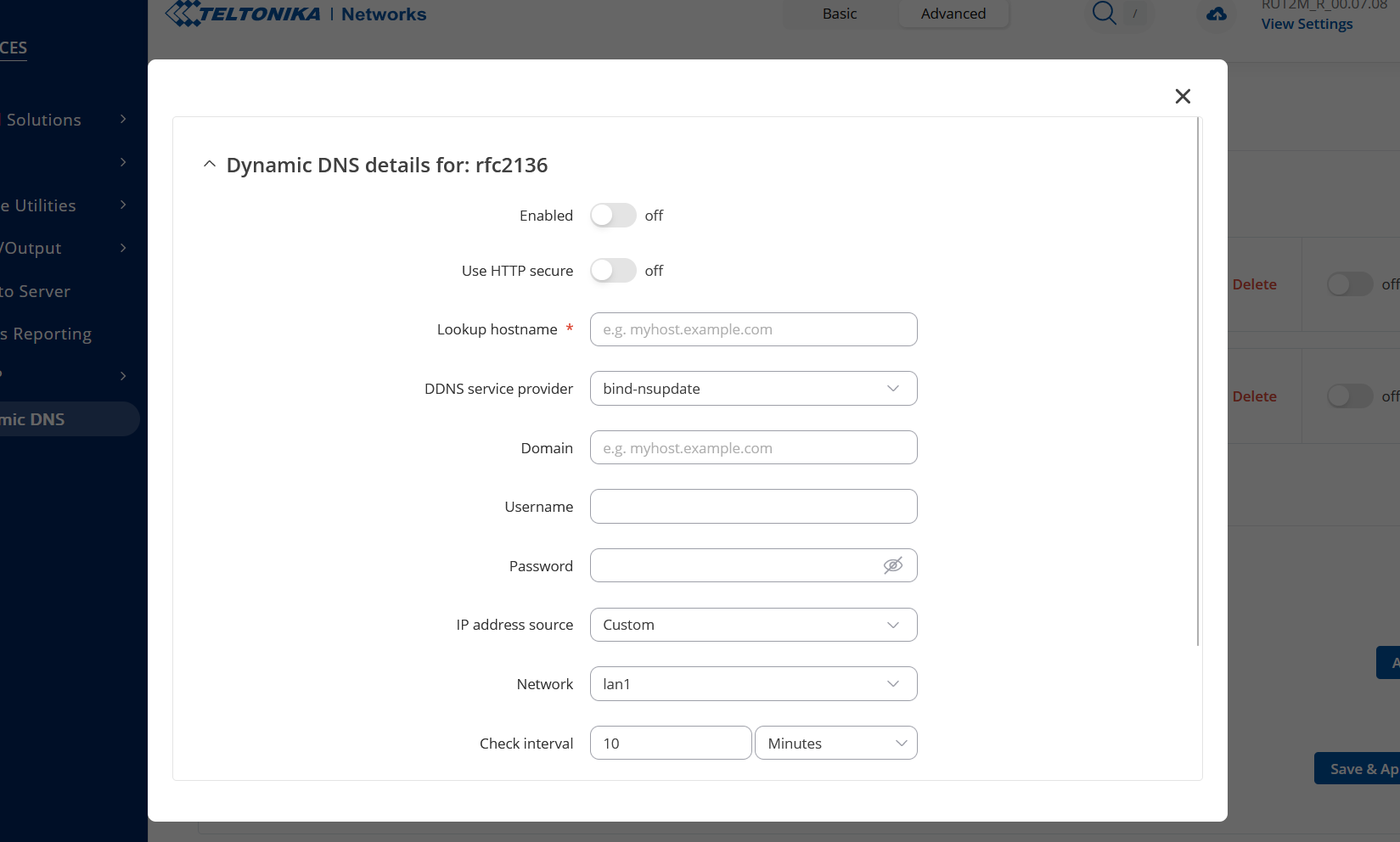Click the cloud upload icon
Image resolution: width=1400 pixels, height=842 pixels.
[1217, 14]
